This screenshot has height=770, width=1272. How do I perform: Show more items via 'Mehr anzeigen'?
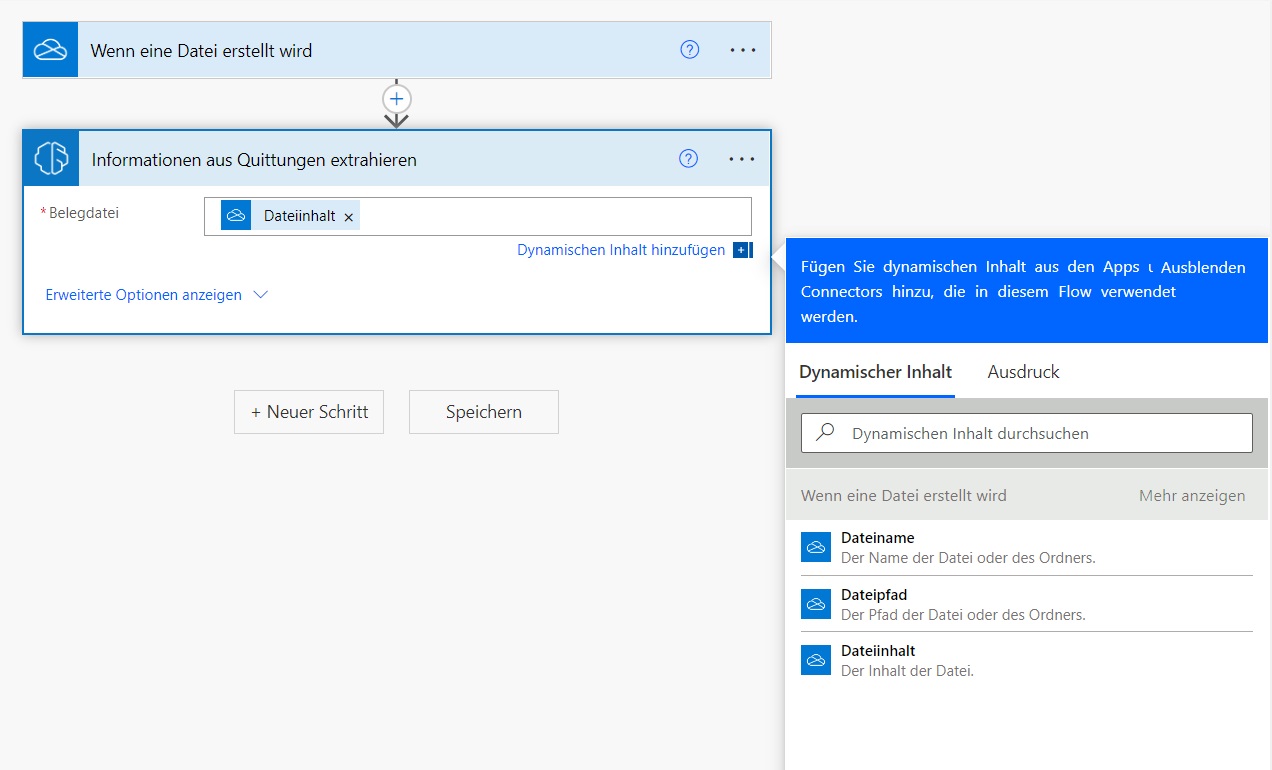[1191, 496]
